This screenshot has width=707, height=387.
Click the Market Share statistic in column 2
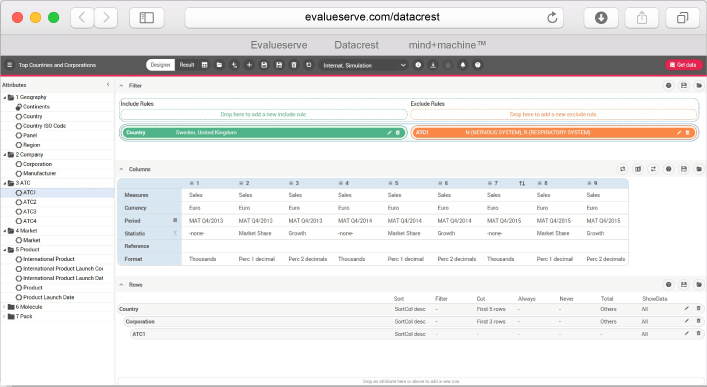255,234
